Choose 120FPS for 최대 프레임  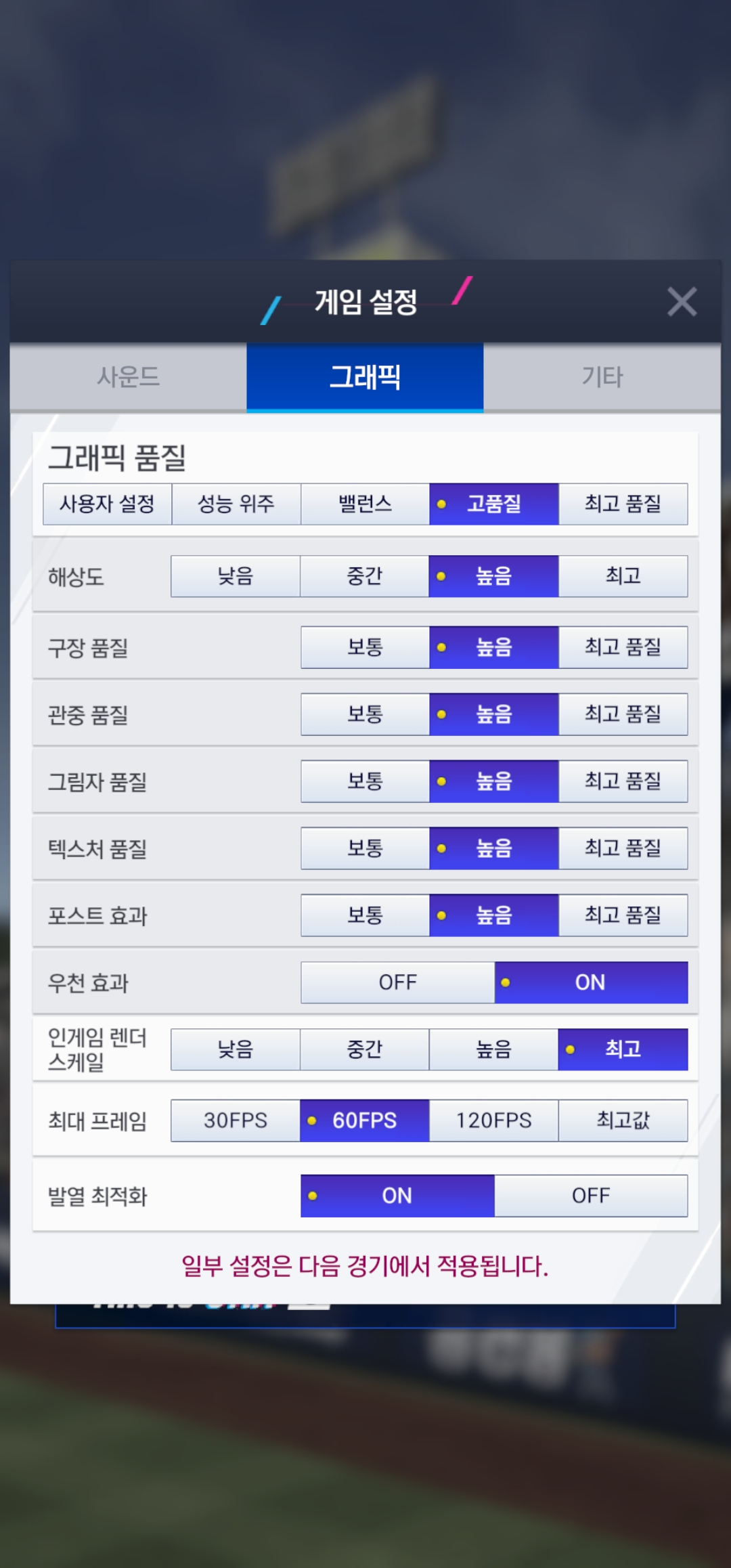(493, 1120)
